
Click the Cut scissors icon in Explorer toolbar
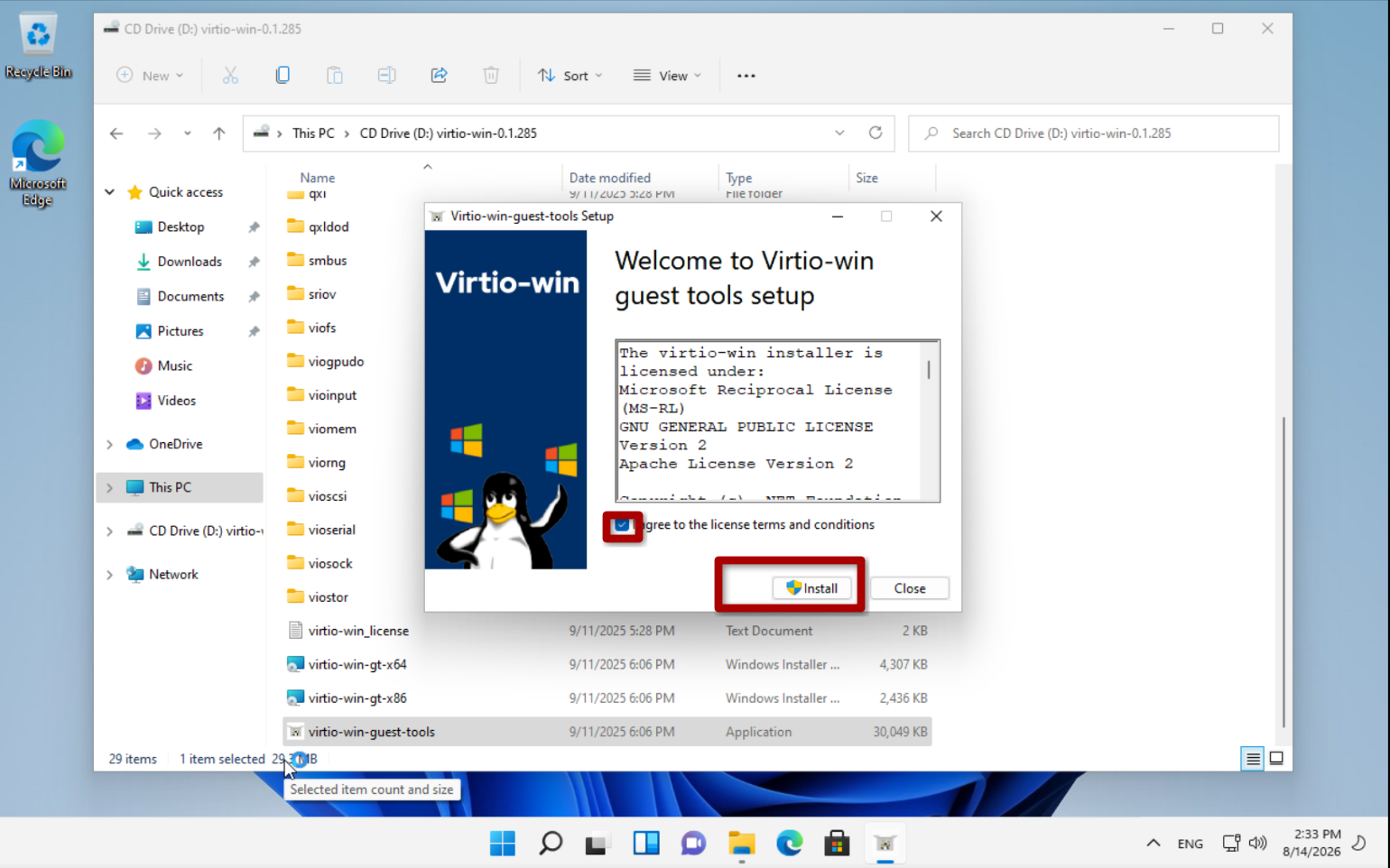click(x=230, y=76)
